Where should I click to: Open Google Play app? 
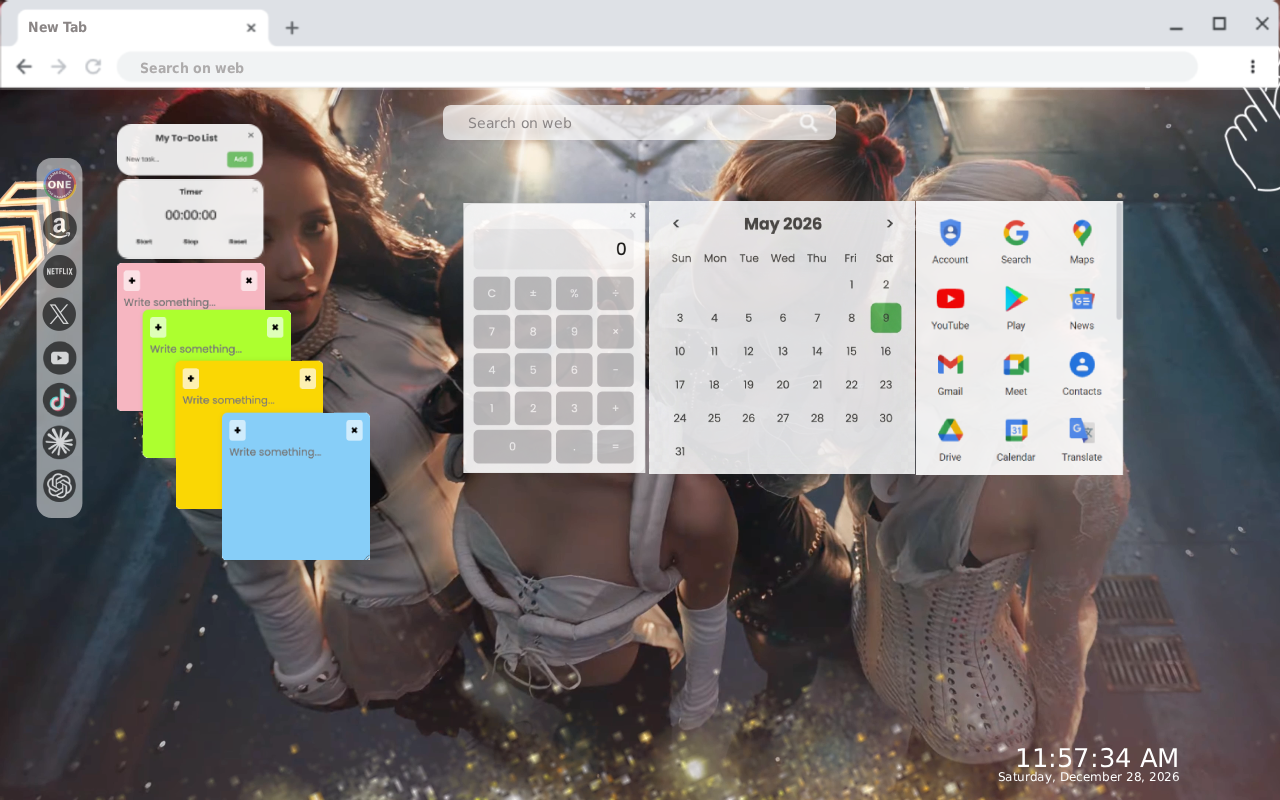(1016, 307)
